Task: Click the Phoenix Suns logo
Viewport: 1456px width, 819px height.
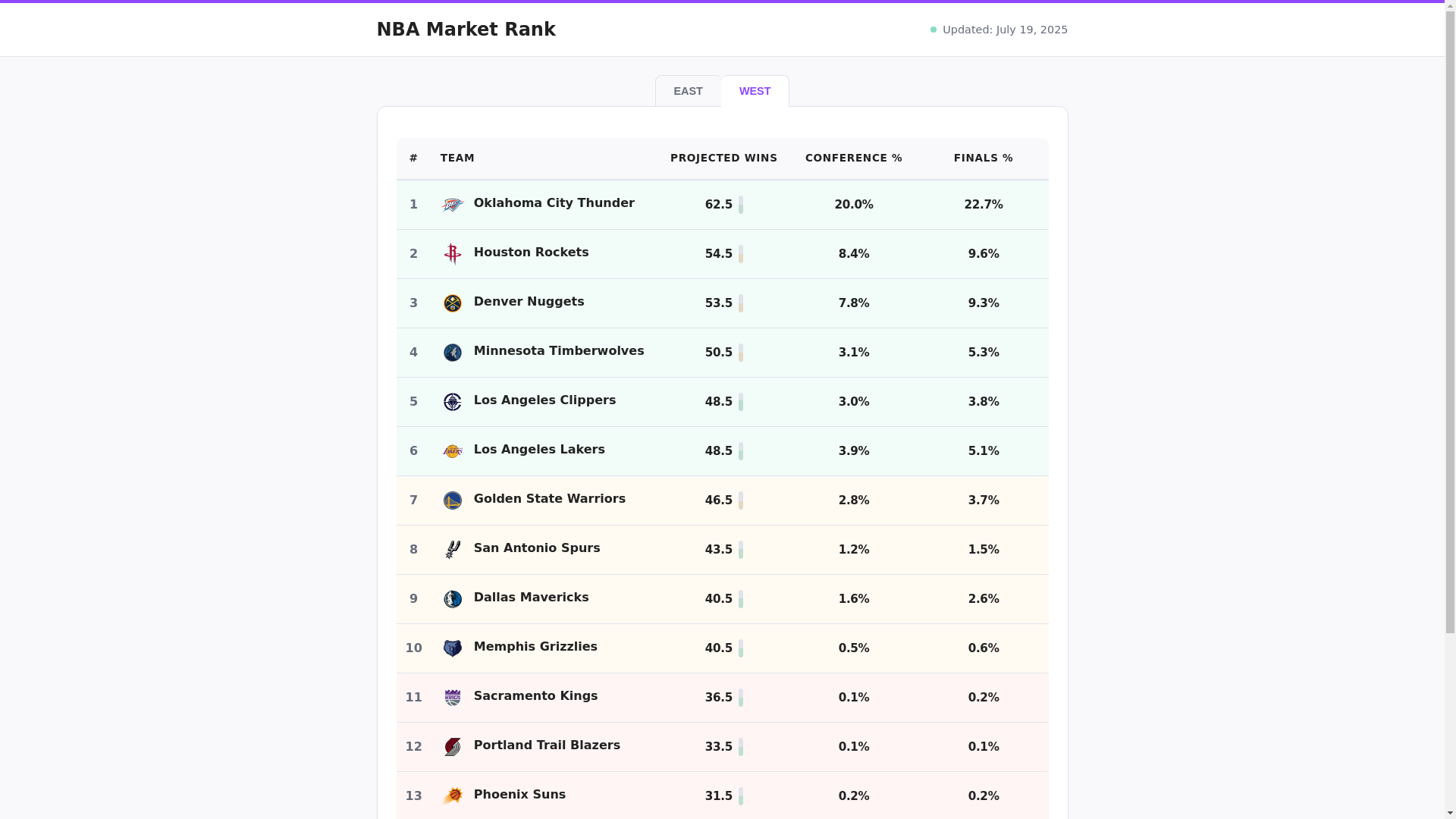Action: coord(453,796)
